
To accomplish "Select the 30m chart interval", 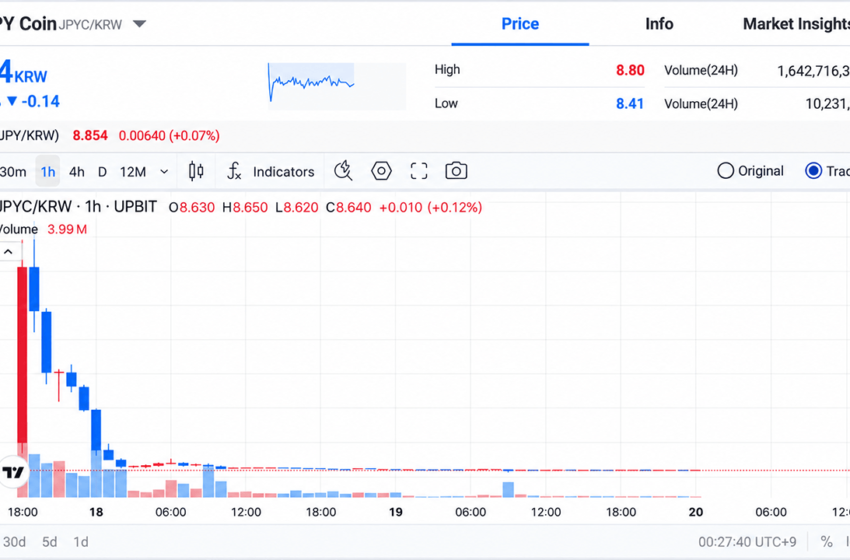I will pyautogui.click(x=13, y=172).
